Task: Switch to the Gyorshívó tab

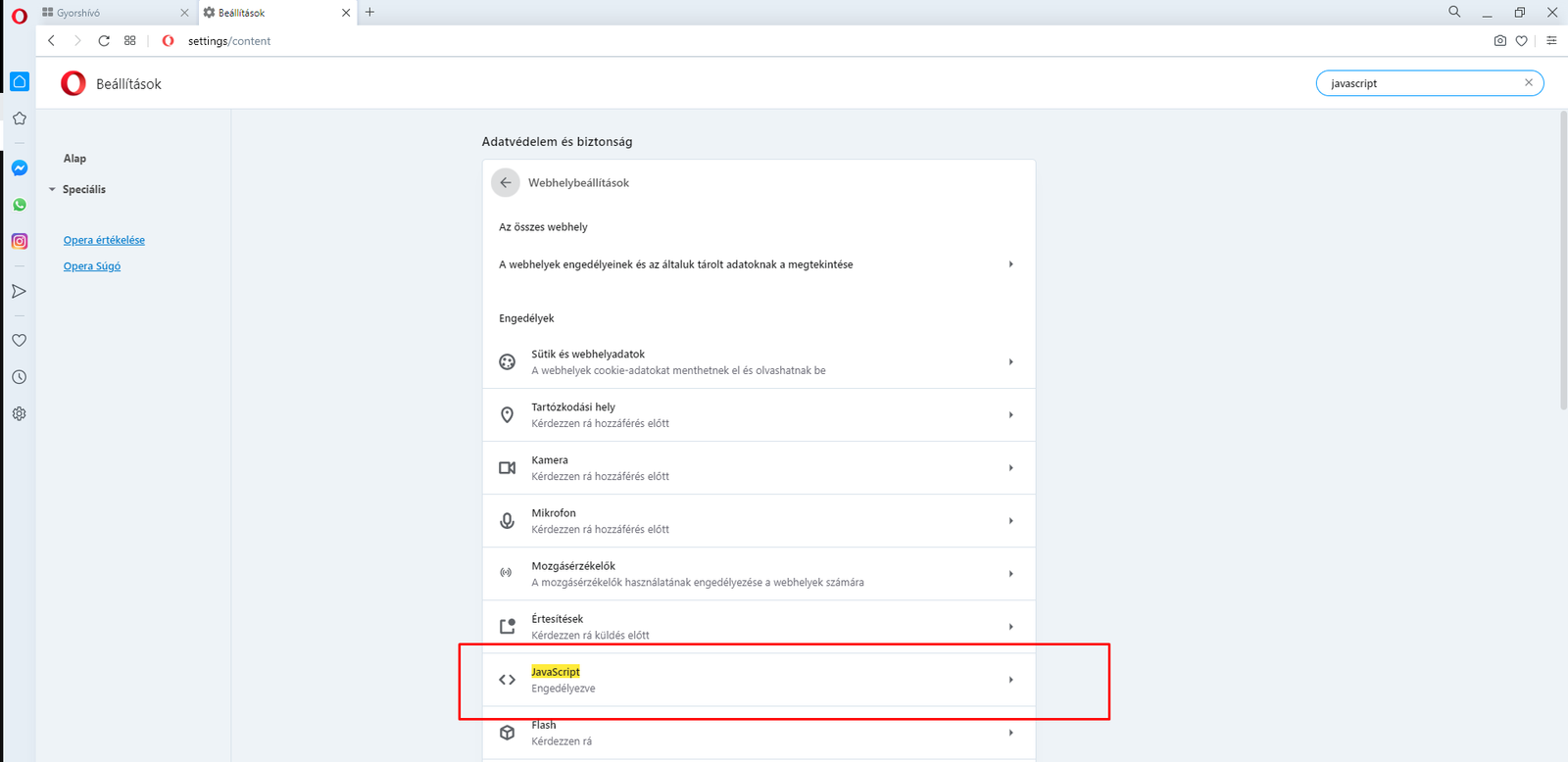Action: tap(108, 13)
